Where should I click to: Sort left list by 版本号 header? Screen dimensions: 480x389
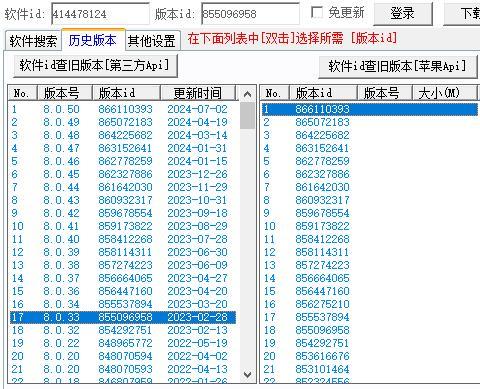pyautogui.click(x=65, y=93)
